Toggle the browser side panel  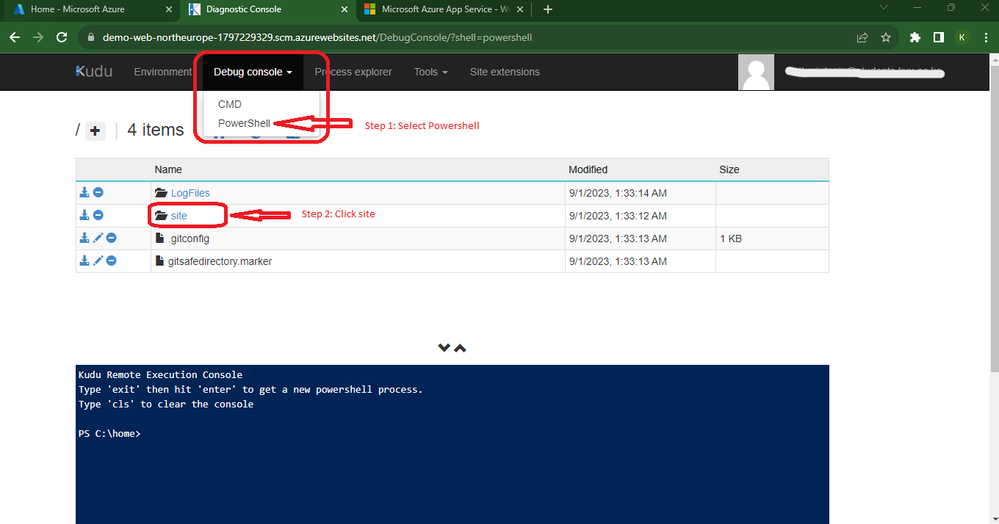click(938, 38)
